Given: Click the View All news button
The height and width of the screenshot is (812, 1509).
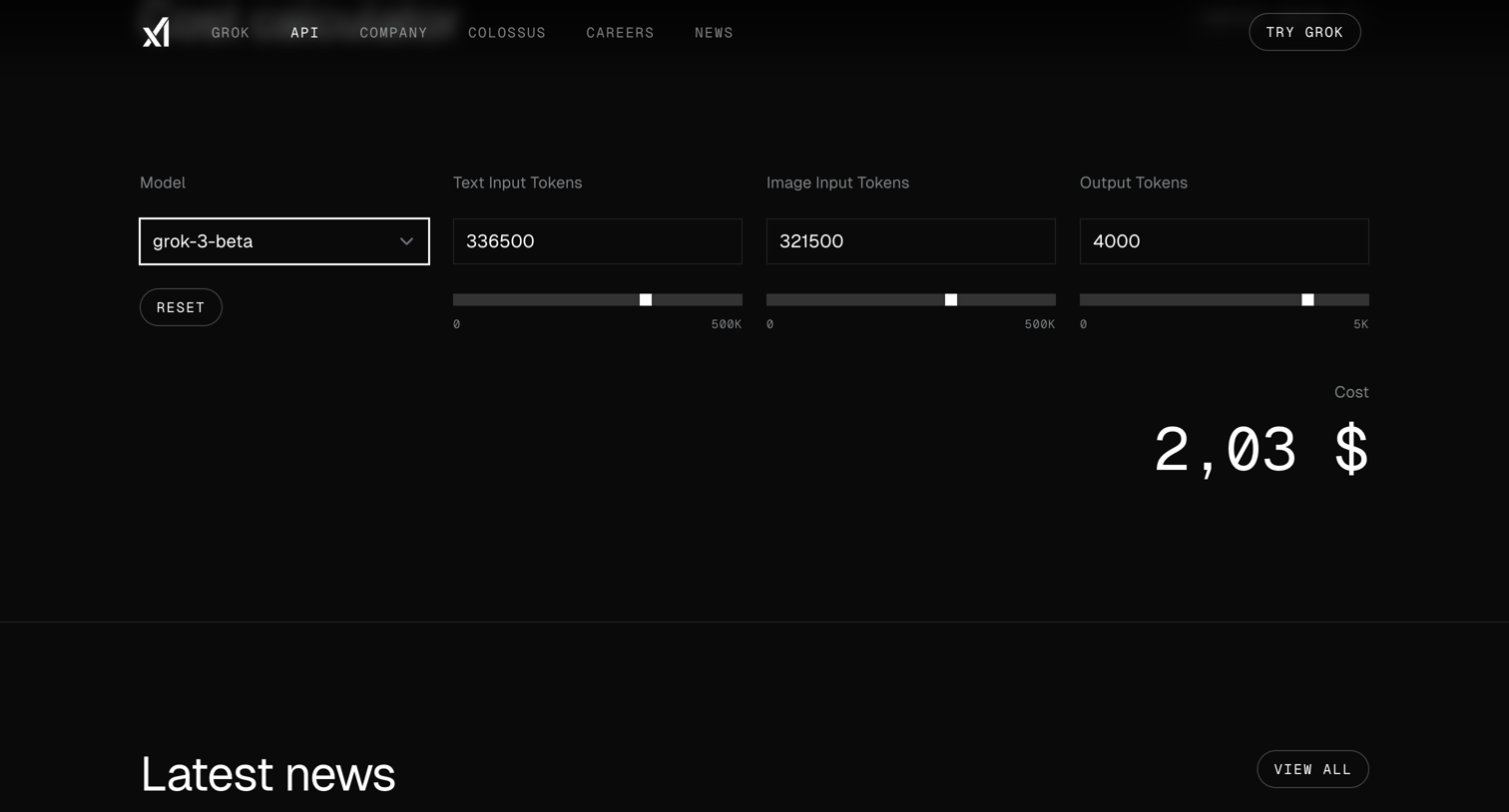Looking at the screenshot, I should pyautogui.click(x=1312, y=769).
